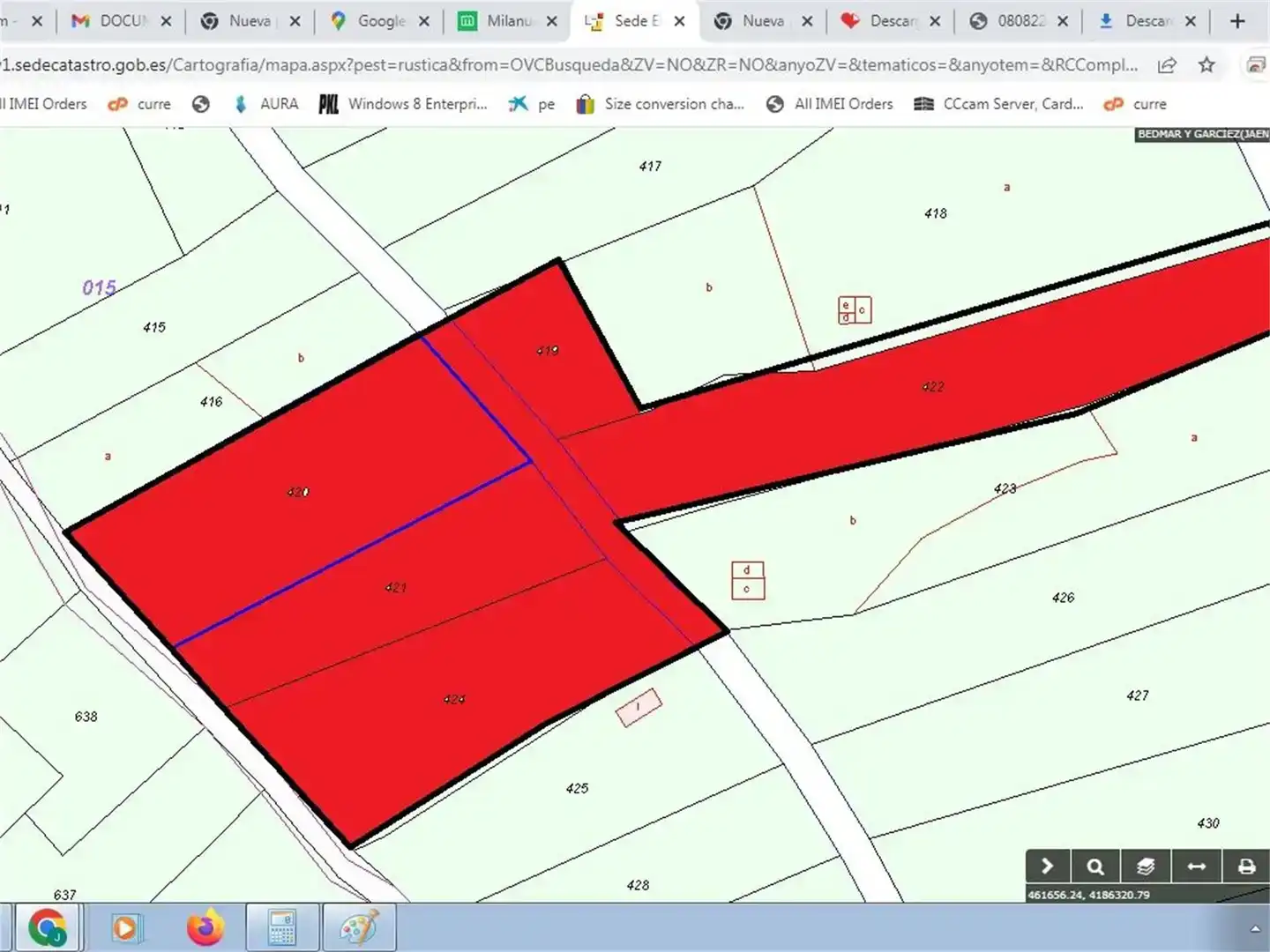Screen dimensions: 1270x952
Task: Click the BEDMAR Y GARCIEZ municipality label
Action: click(x=1203, y=134)
